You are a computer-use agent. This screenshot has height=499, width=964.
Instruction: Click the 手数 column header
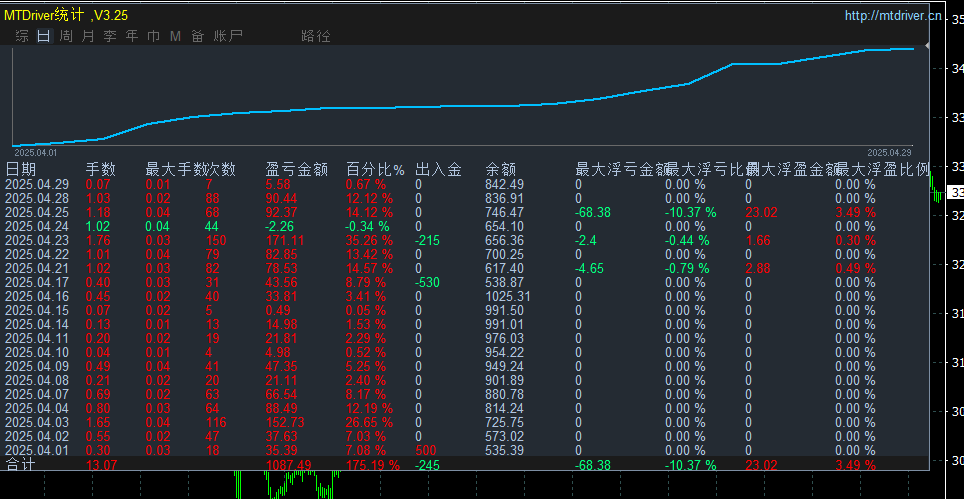pyautogui.click(x=100, y=169)
